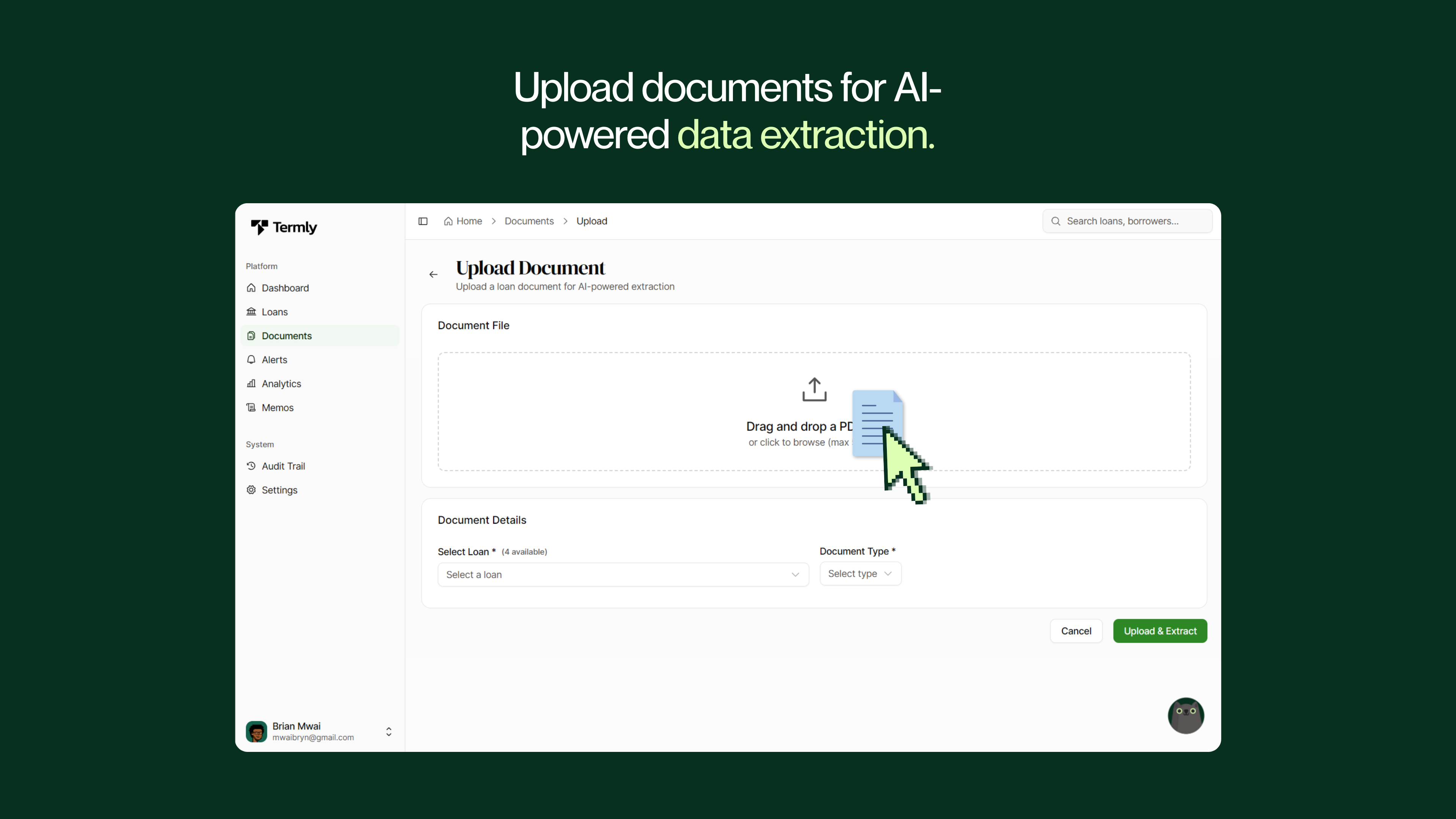This screenshot has width=1456, height=819.
Task: Open the Alerts page
Action: coord(274,359)
